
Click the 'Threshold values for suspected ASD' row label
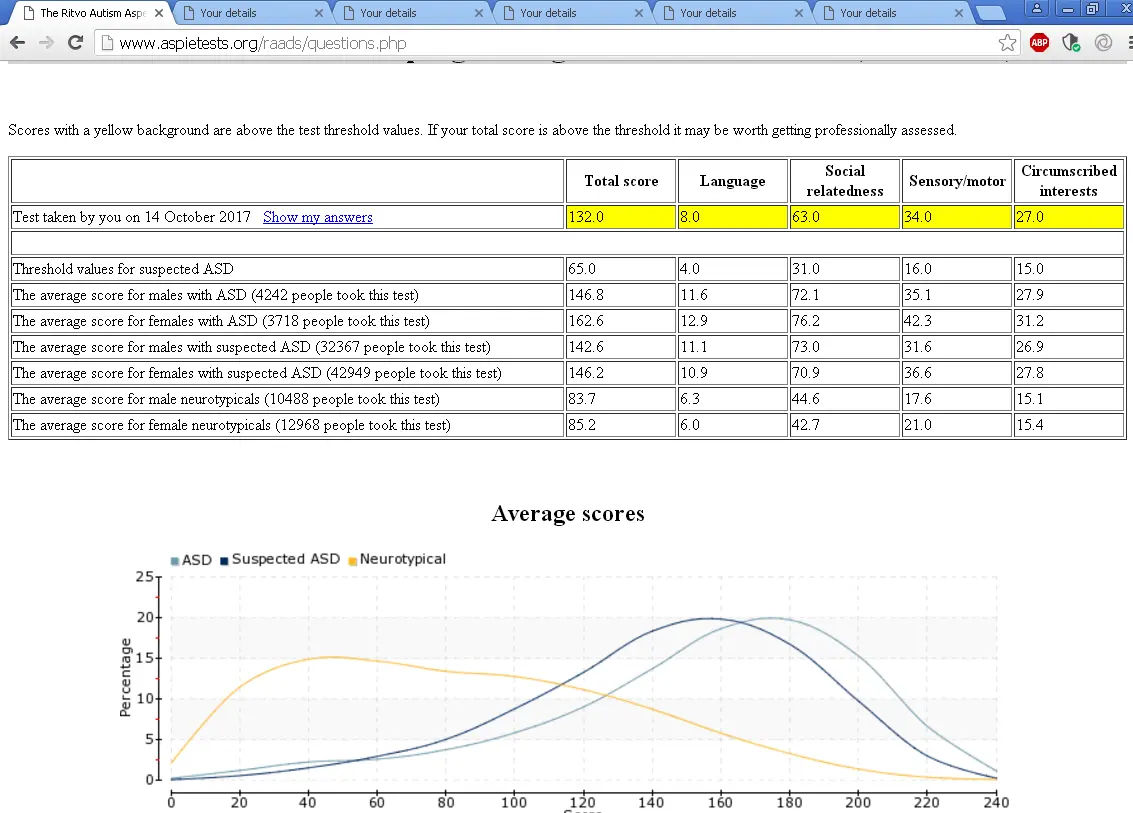click(x=124, y=269)
